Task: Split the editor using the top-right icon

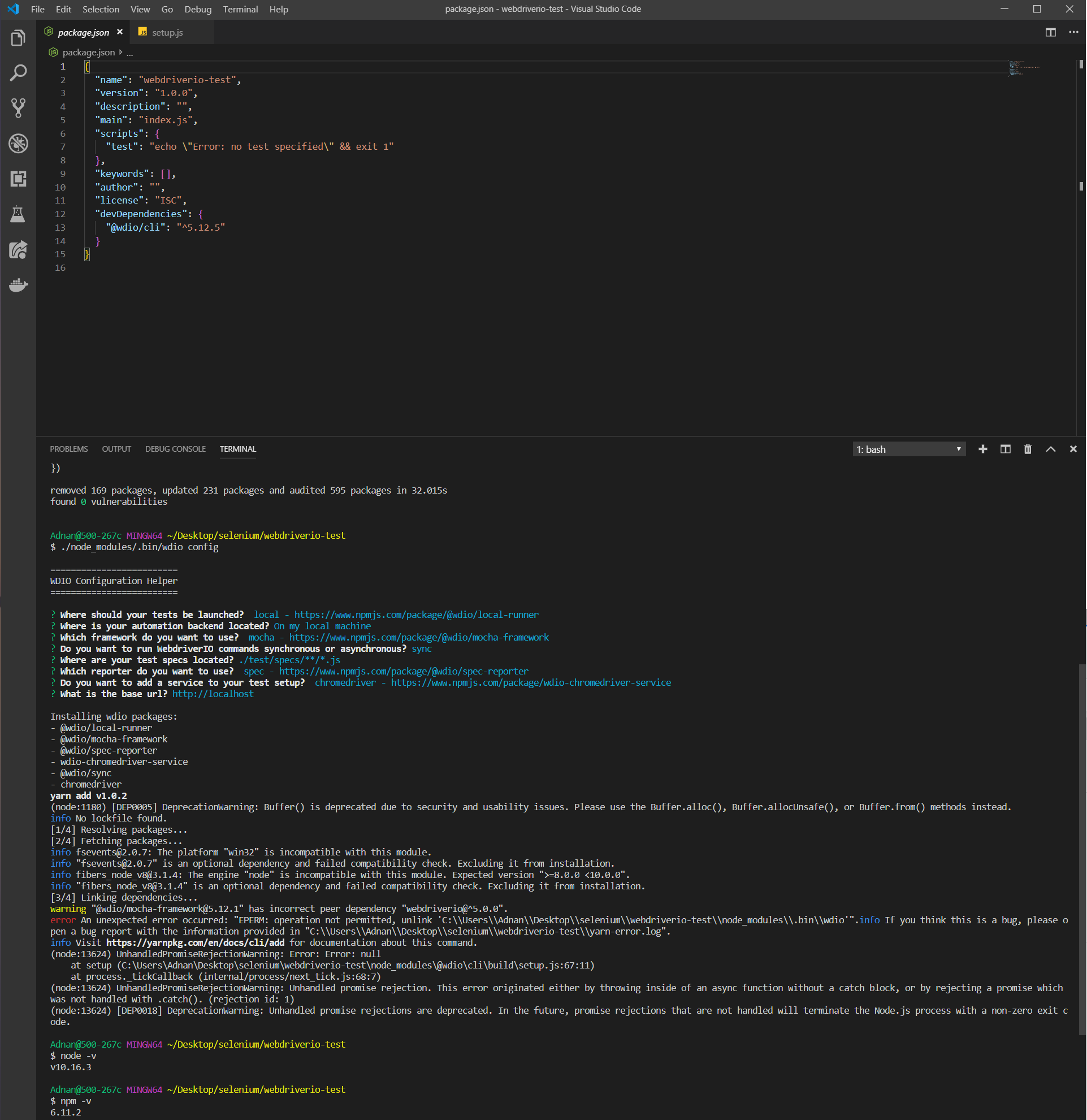Action: [x=1050, y=32]
